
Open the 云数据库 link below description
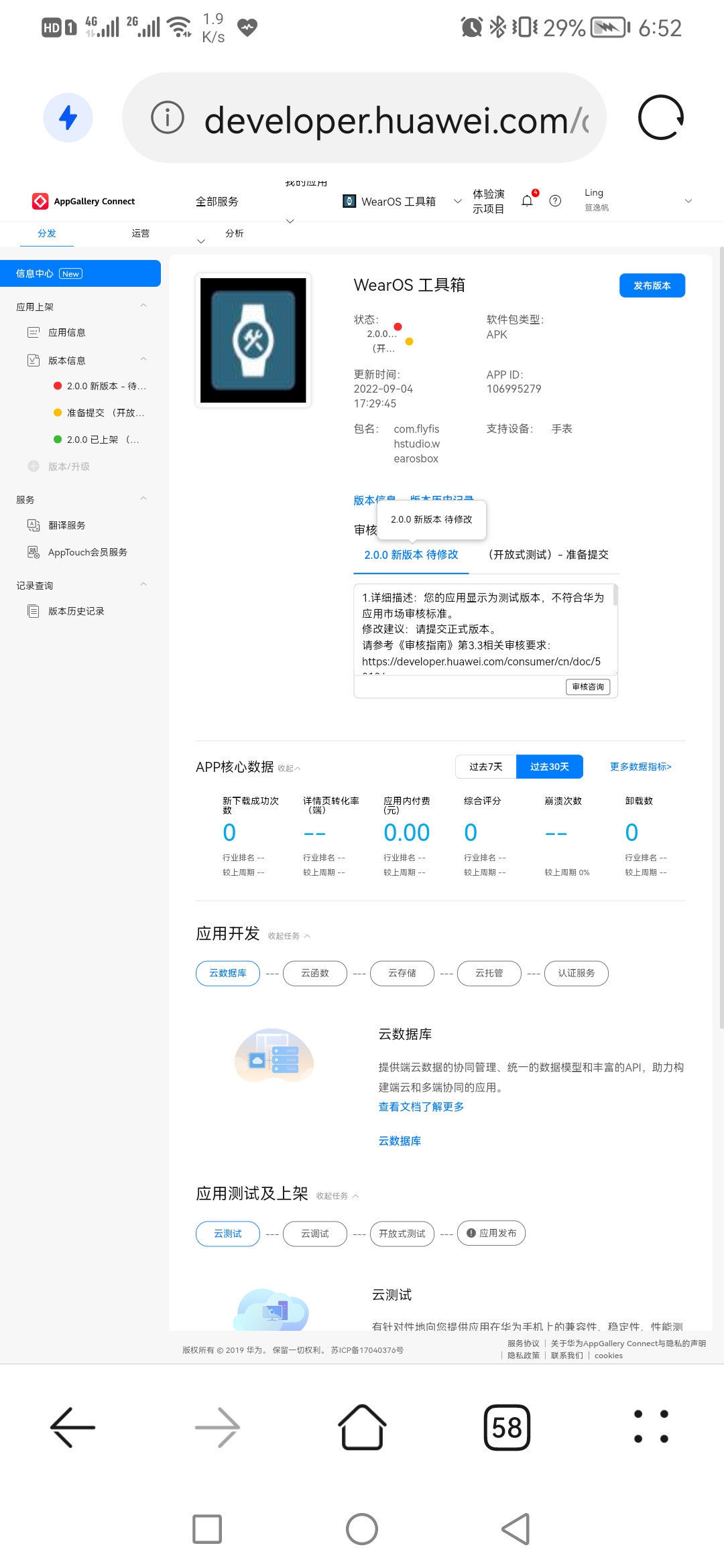[x=400, y=1141]
